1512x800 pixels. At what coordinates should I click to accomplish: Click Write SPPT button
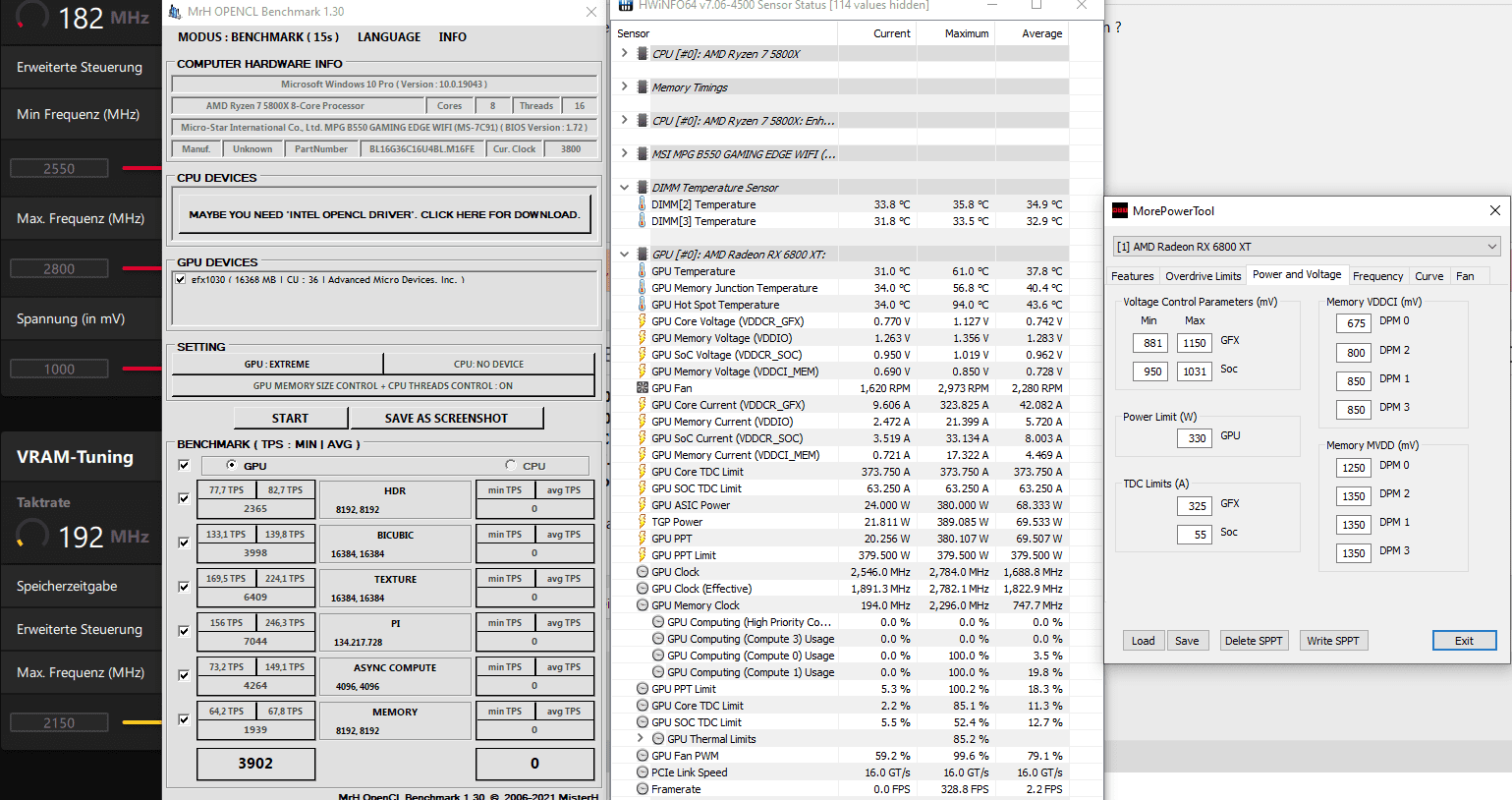[1333, 641]
